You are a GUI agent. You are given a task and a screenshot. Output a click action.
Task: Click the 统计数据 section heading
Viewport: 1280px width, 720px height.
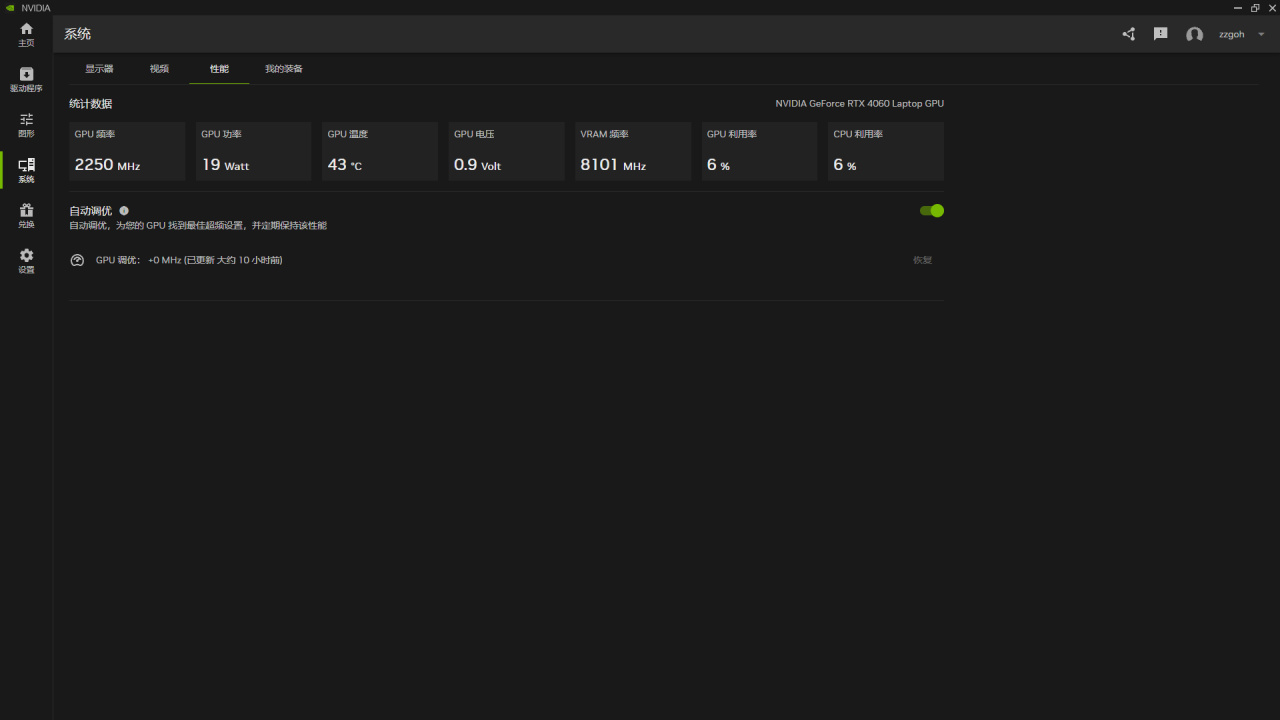(90, 104)
